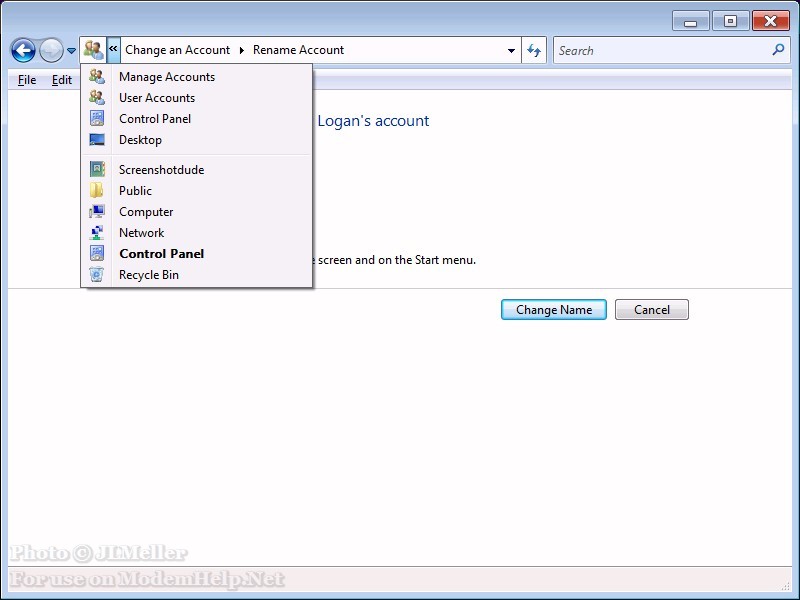Minimize the window
This screenshot has height=600, width=800.
(690, 21)
